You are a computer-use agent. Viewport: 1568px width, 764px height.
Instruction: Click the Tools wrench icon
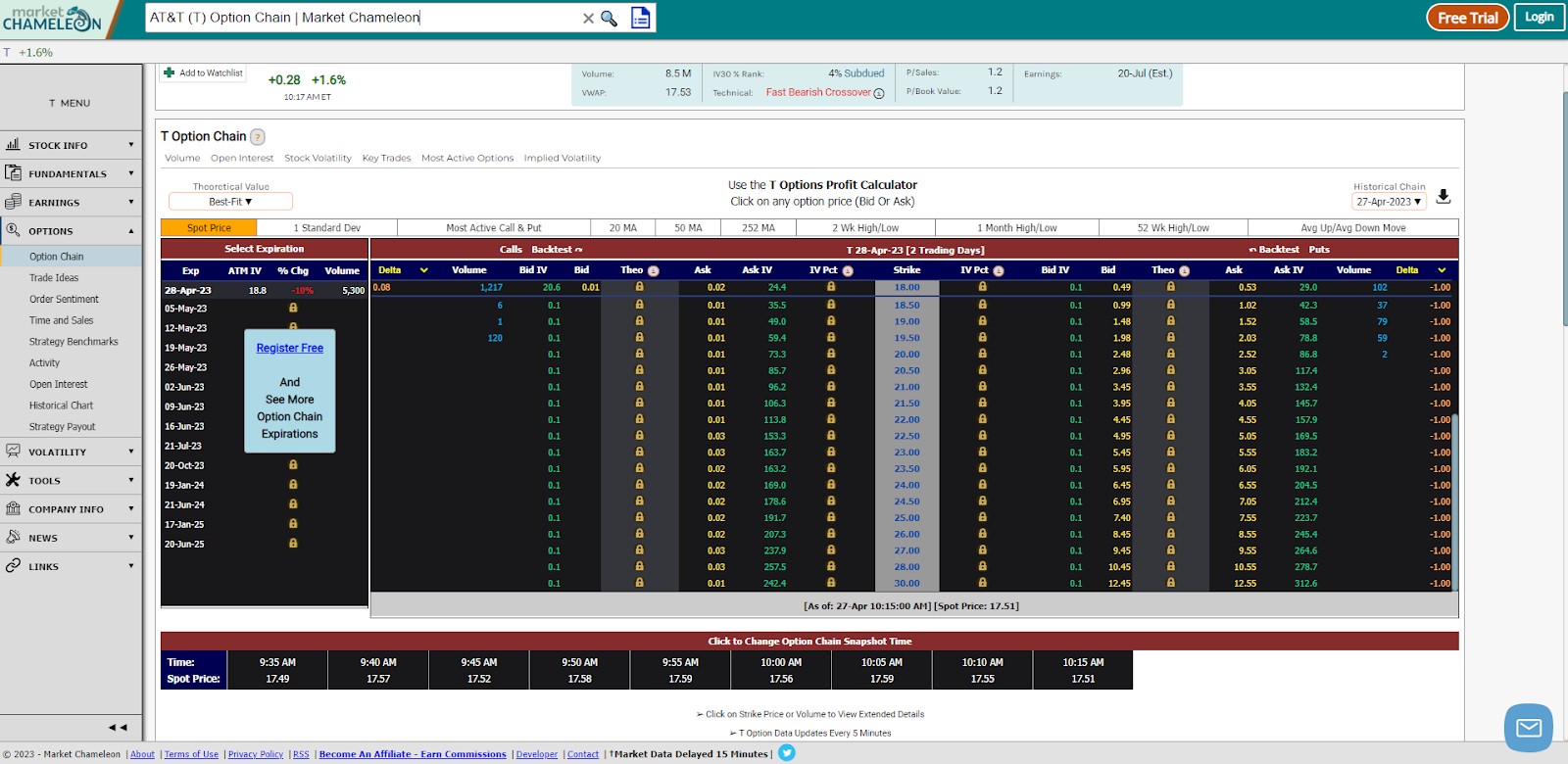13,480
